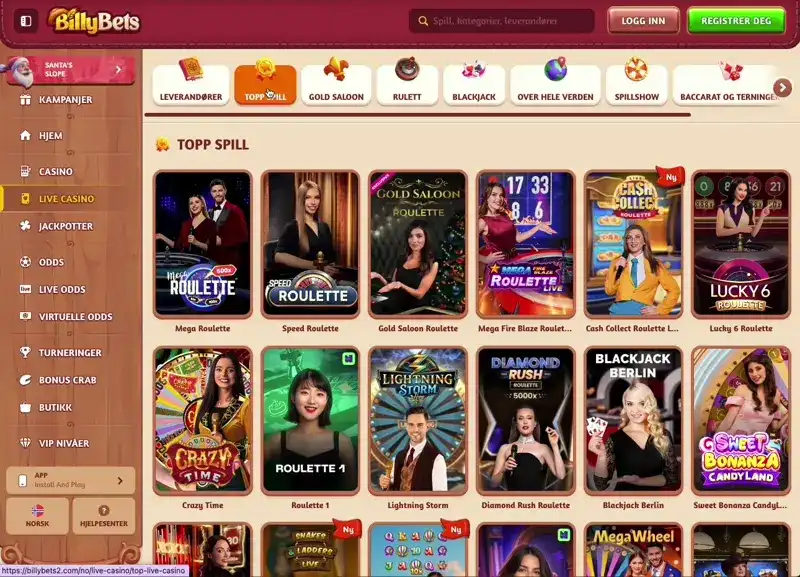
Task: Open the Norsk language selector
Action: point(37,516)
